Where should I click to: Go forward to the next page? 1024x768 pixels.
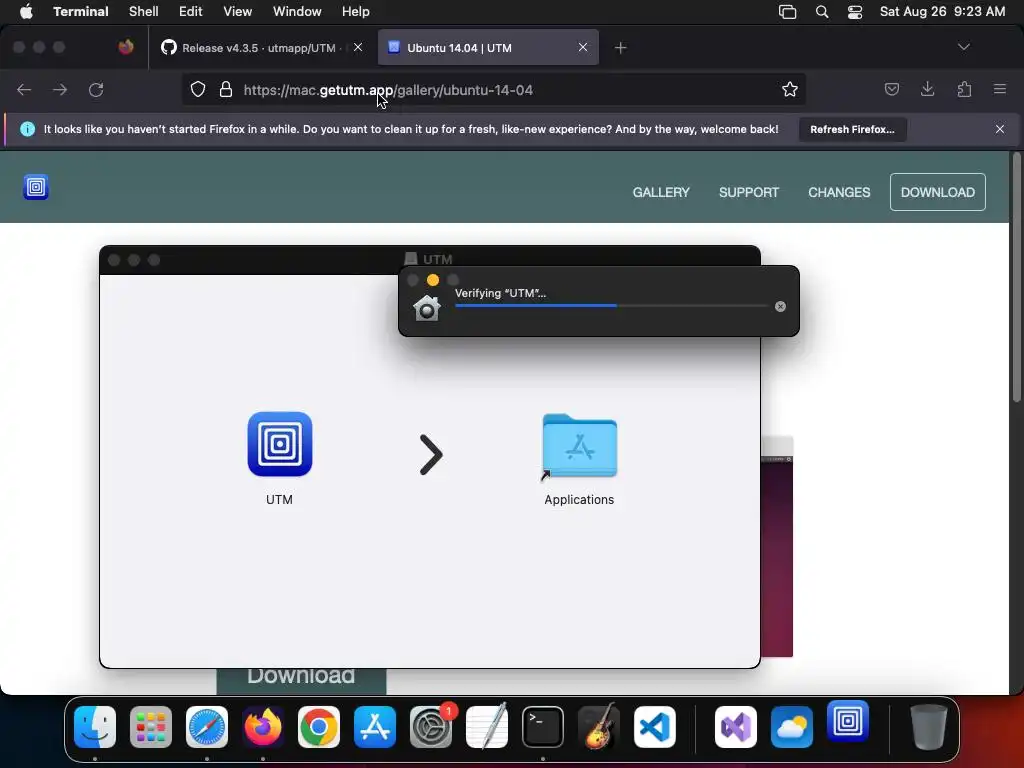[x=60, y=89]
